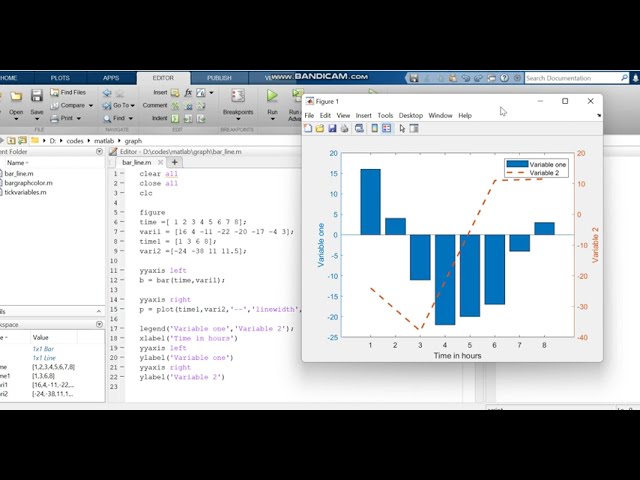
Task: Toggle the Insert Colorbar icon in Figure 1
Action: (x=374, y=129)
